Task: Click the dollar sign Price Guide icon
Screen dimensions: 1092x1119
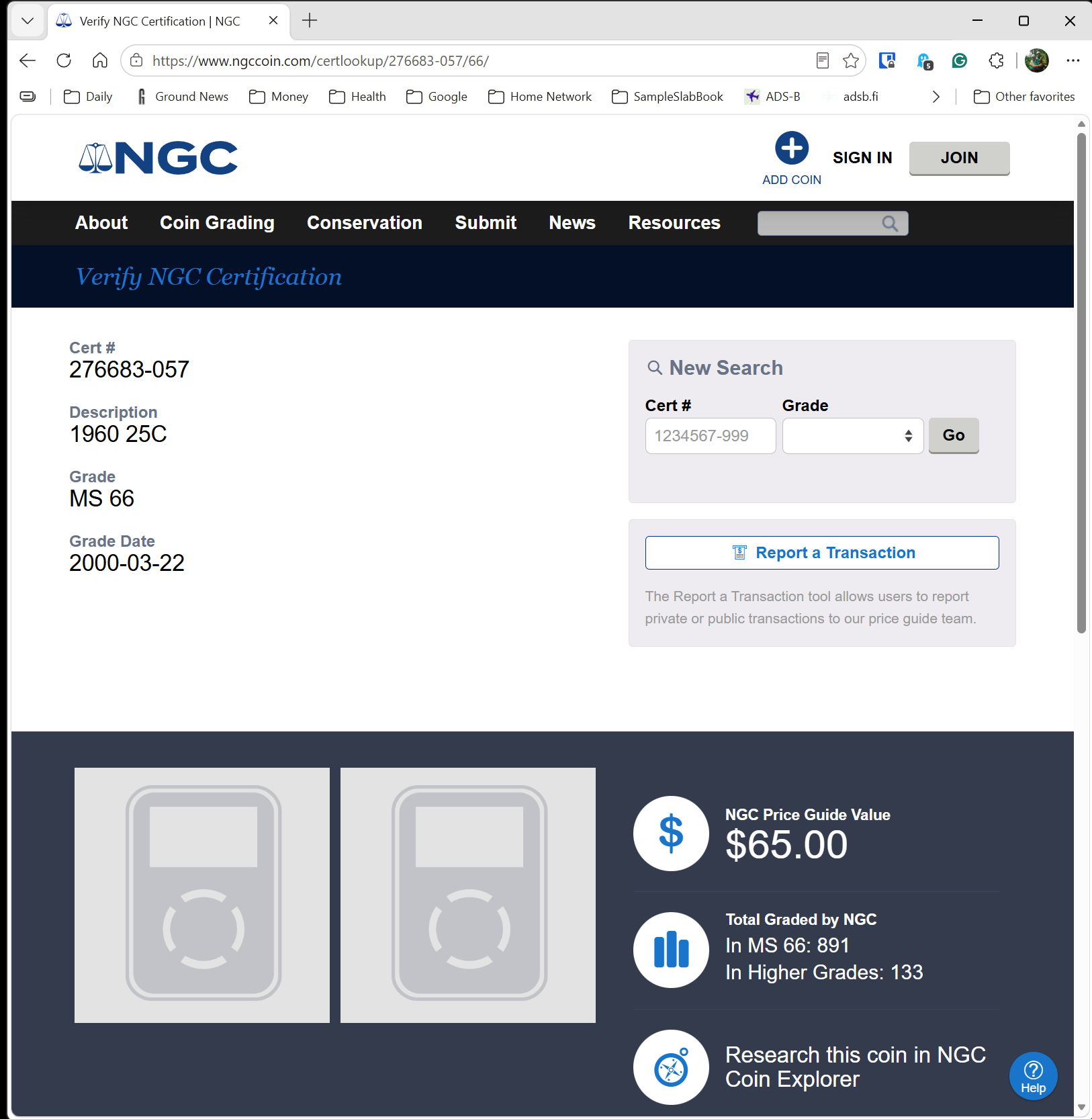Action: click(671, 834)
